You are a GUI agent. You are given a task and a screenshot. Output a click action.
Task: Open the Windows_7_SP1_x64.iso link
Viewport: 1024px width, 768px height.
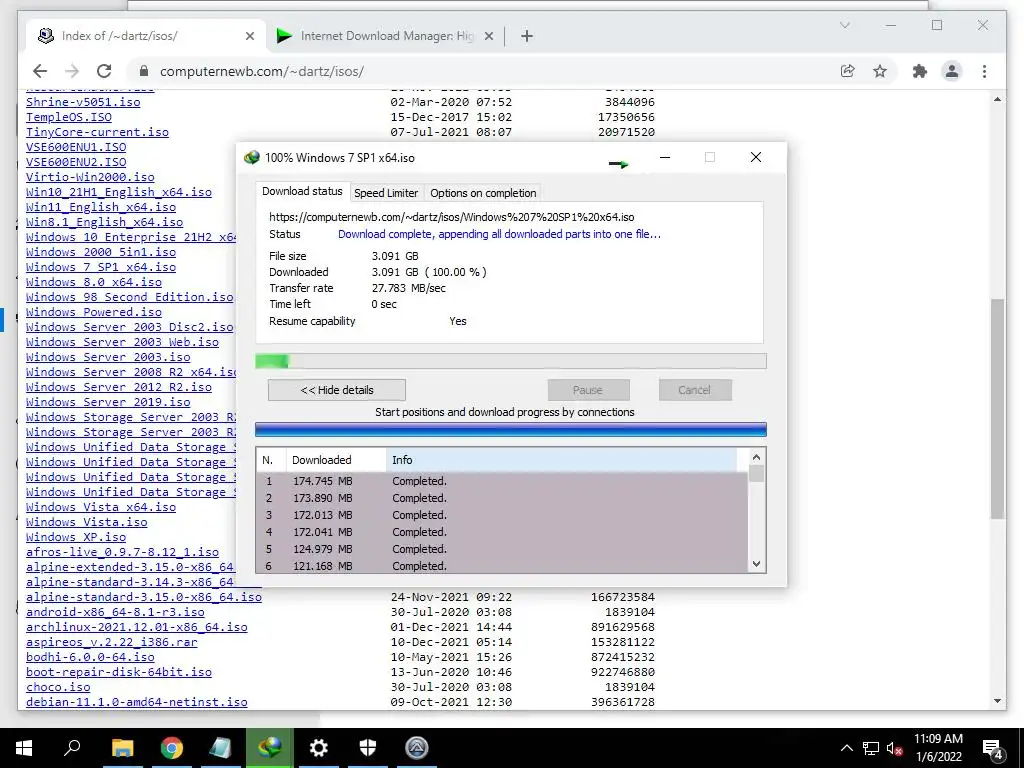101,267
